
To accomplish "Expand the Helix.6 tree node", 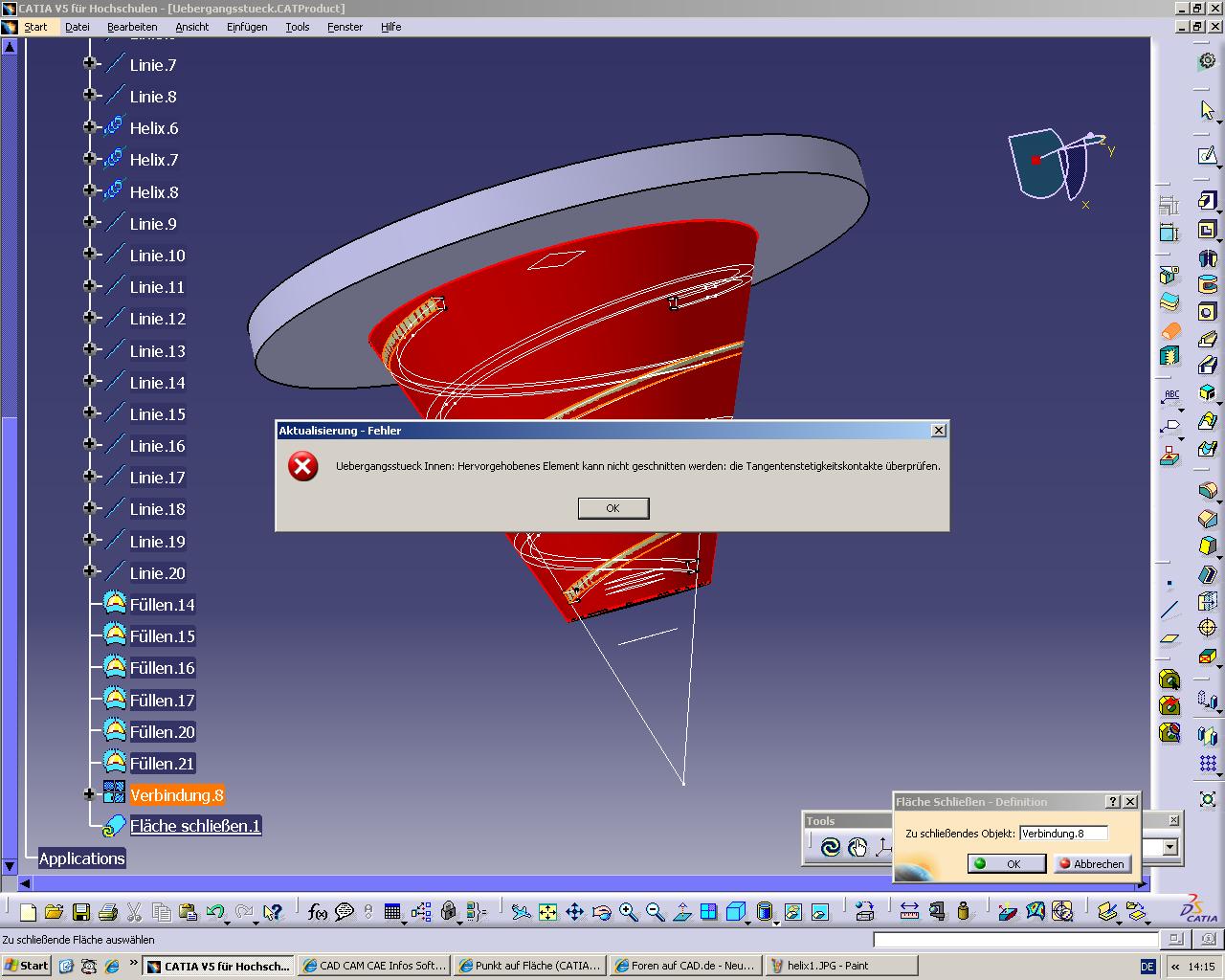I will (90, 126).
